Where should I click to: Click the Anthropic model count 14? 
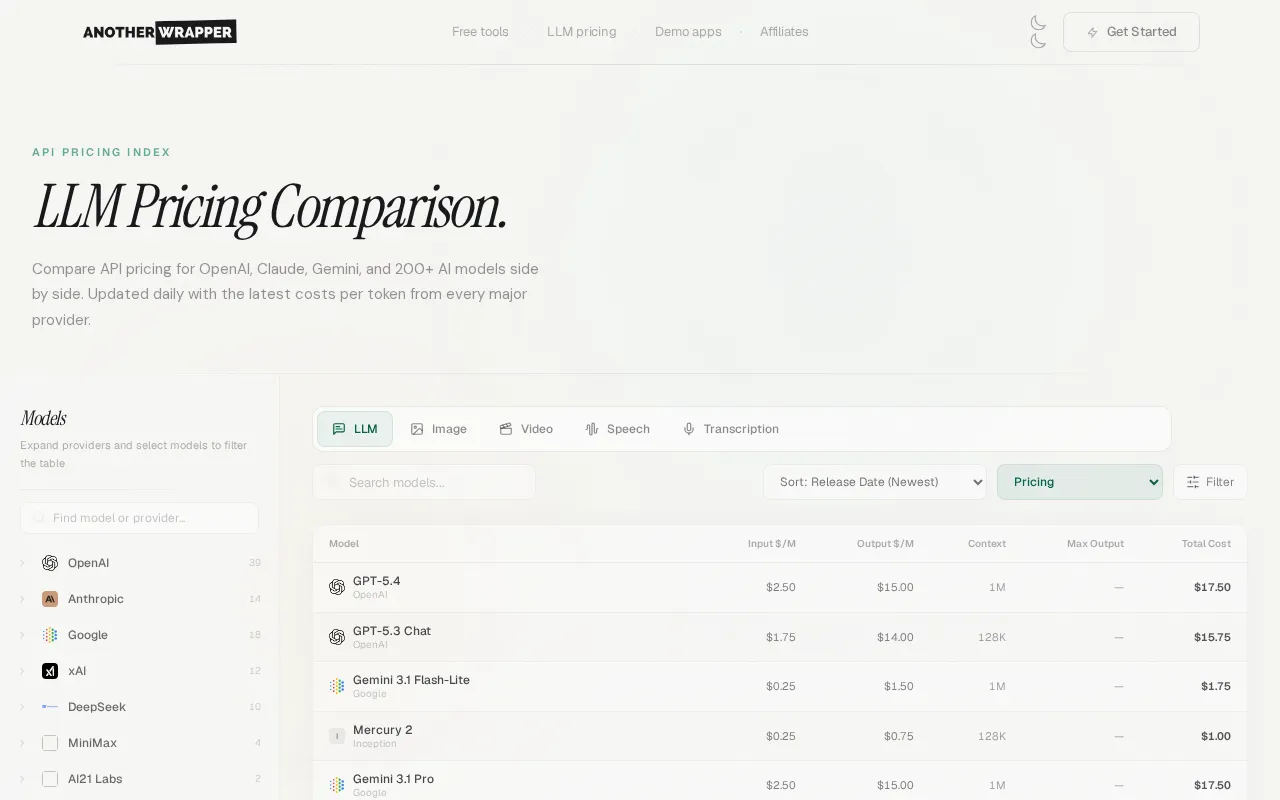click(255, 599)
